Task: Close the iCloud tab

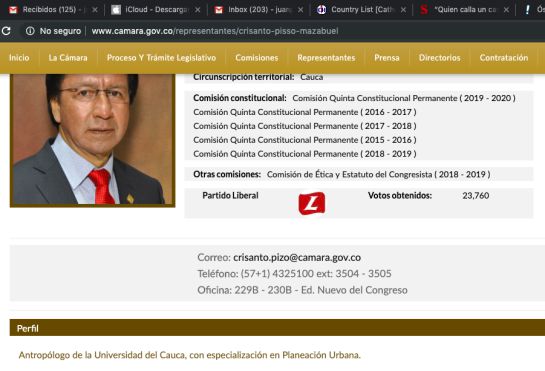Action: coord(197,10)
